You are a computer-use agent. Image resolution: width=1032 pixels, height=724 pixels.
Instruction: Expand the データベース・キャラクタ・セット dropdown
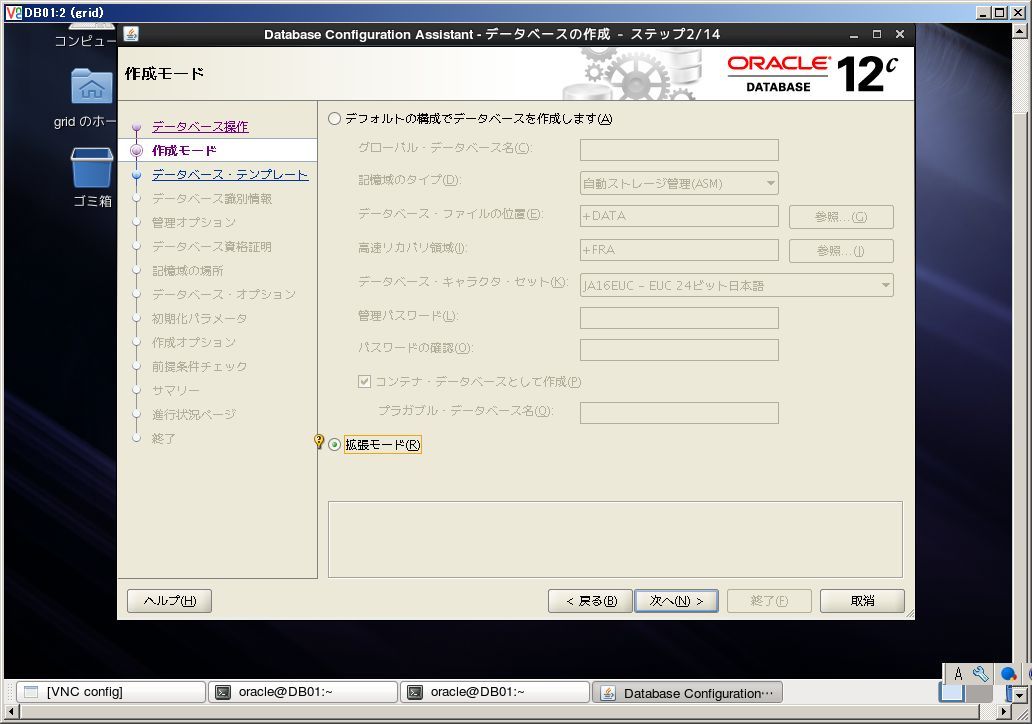tap(736, 285)
